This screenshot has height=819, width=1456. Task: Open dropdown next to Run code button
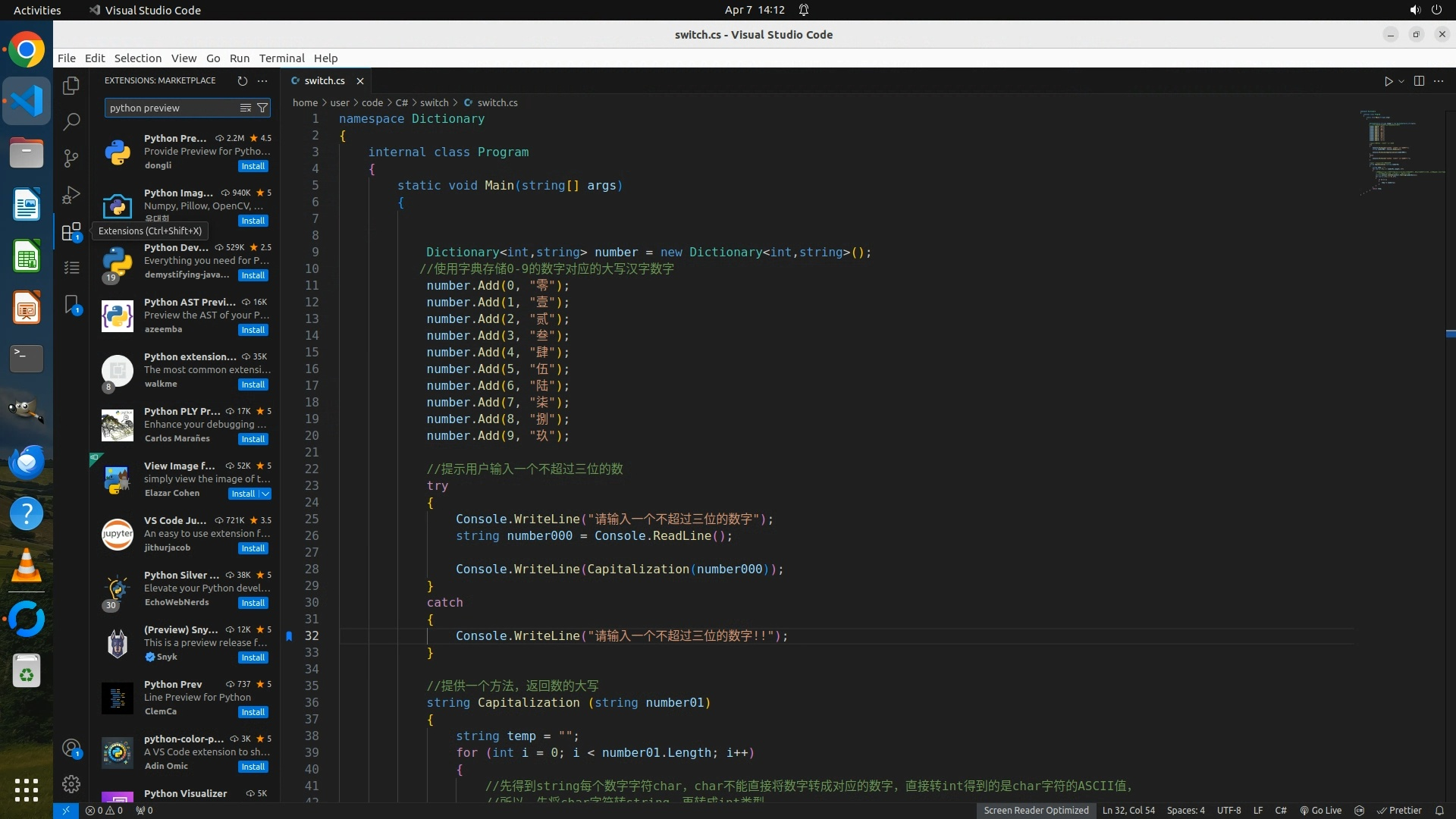pyautogui.click(x=1401, y=81)
